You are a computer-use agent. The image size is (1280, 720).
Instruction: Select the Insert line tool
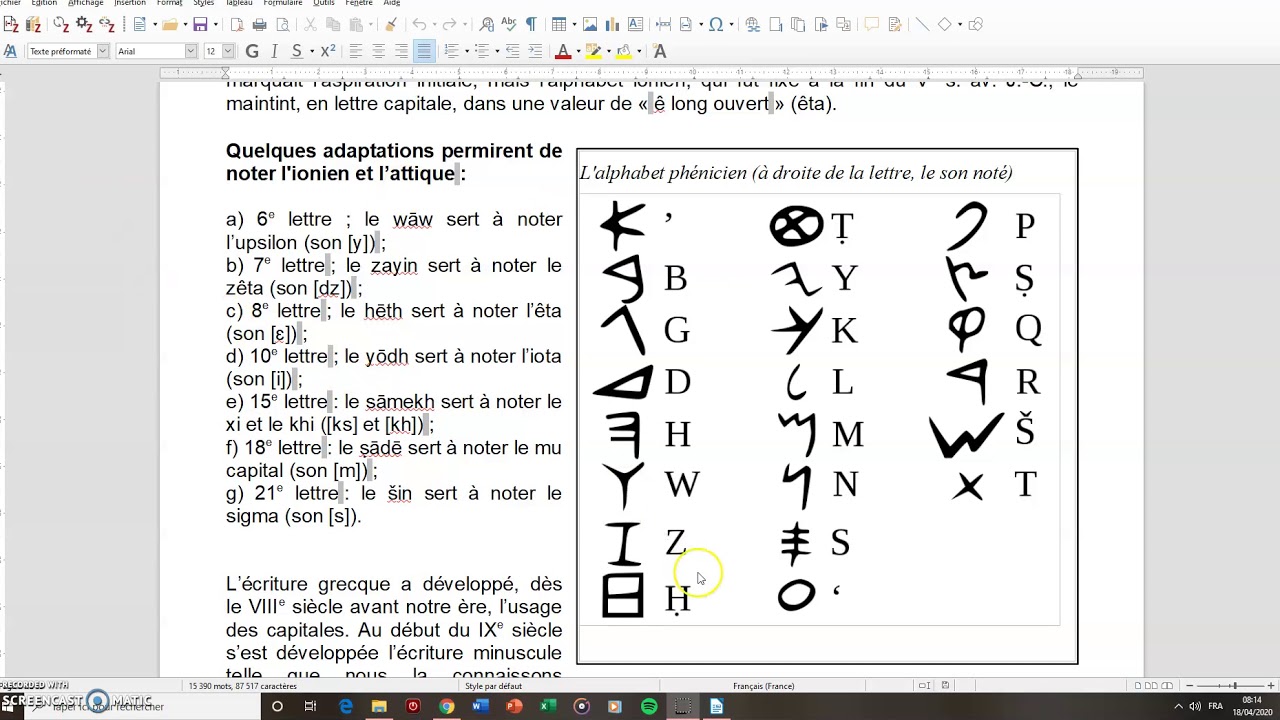click(922, 24)
